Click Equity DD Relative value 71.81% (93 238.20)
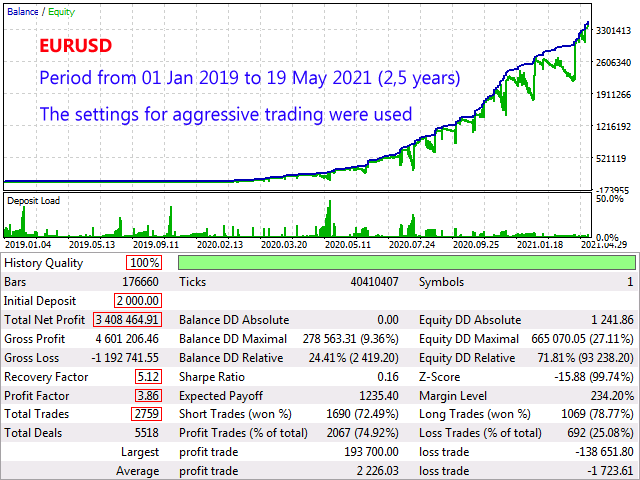 click(586, 358)
